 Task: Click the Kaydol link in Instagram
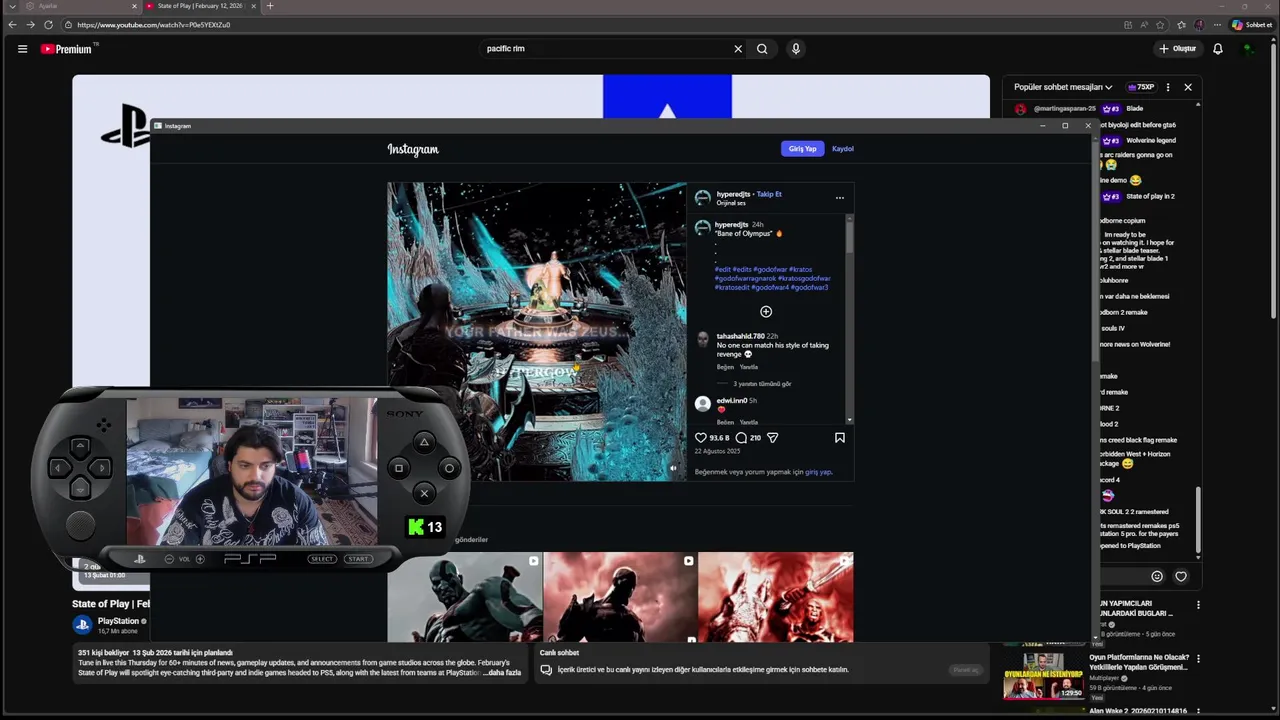tap(843, 149)
